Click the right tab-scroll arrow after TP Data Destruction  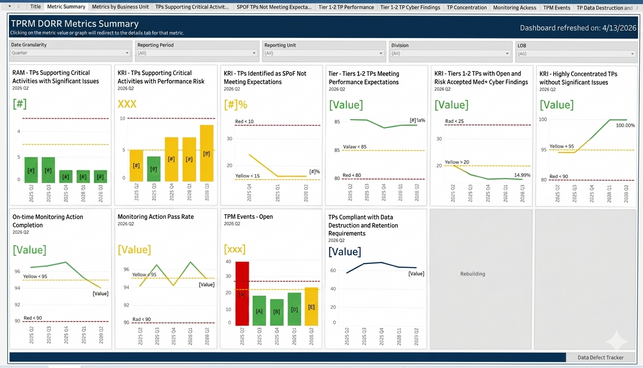point(637,7)
